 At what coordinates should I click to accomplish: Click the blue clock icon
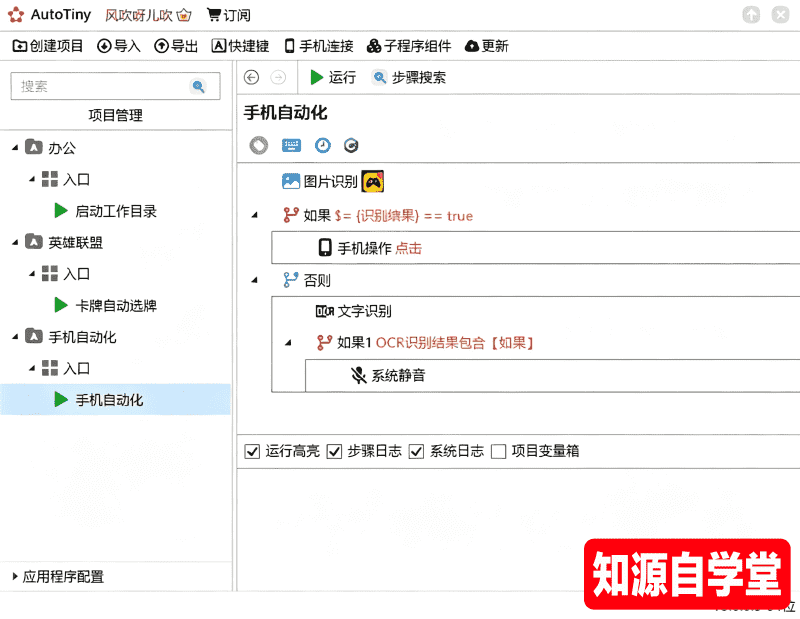[x=322, y=145]
